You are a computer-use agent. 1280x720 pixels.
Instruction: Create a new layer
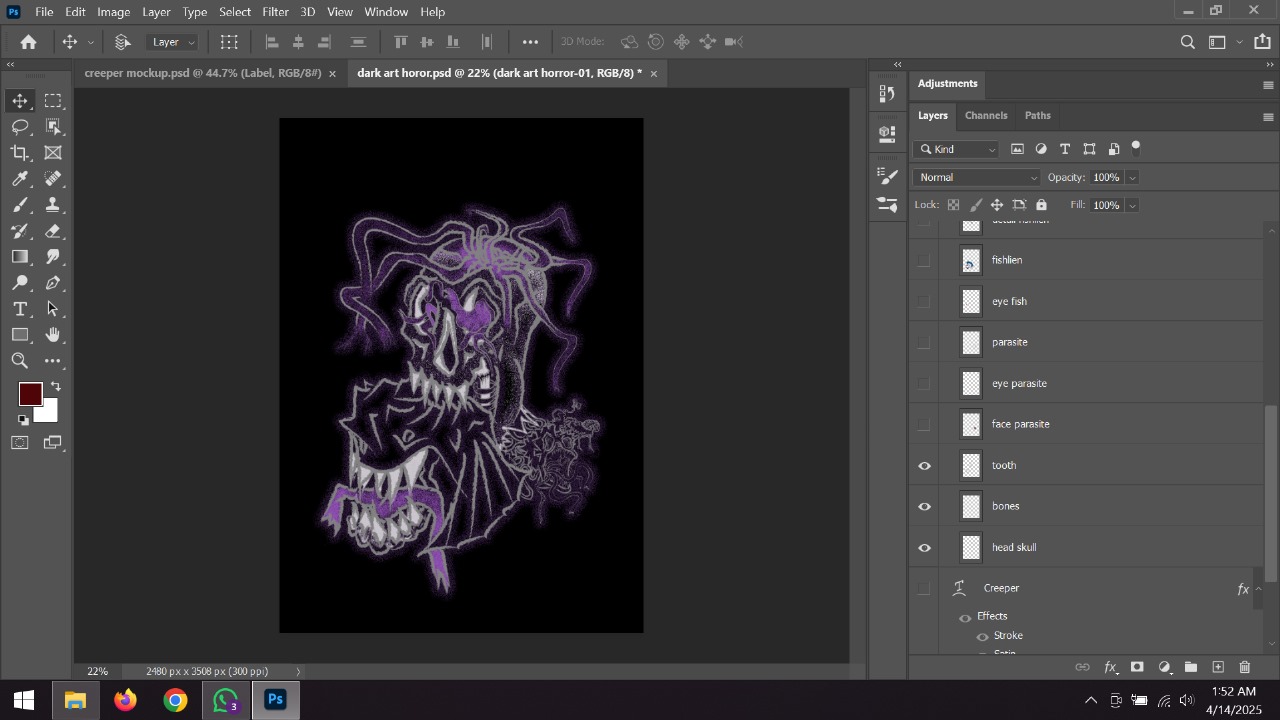[1218, 667]
